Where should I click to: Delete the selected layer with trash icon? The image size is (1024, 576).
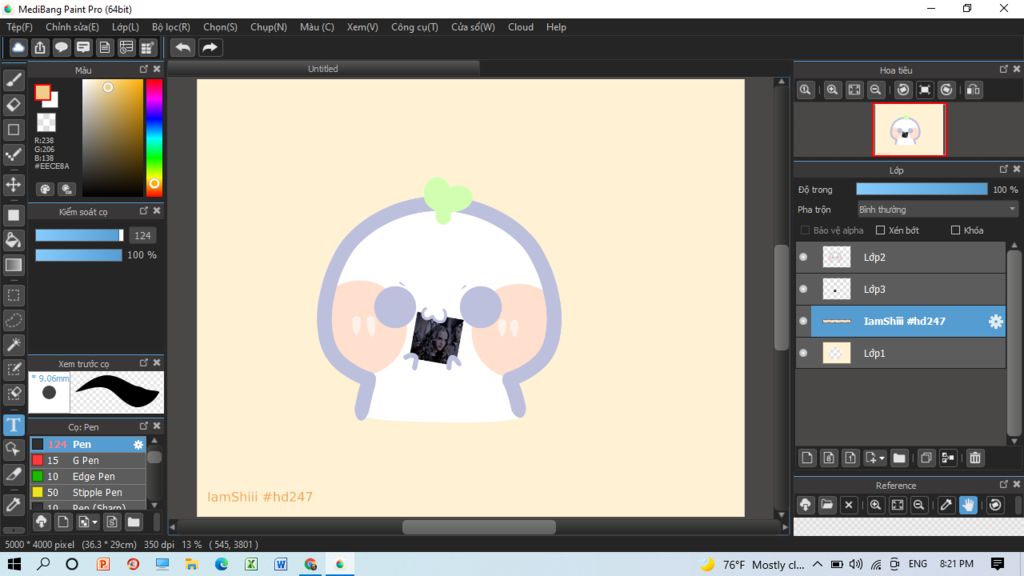(x=975, y=458)
